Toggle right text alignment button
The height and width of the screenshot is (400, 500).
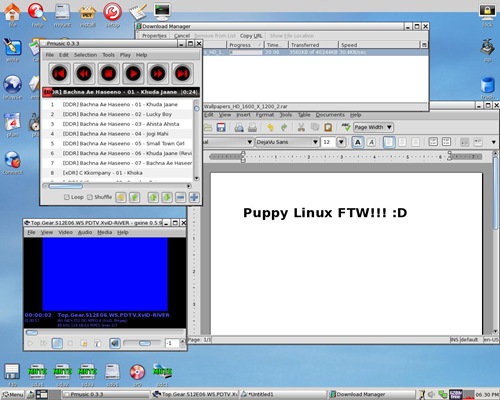tap(415, 142)
